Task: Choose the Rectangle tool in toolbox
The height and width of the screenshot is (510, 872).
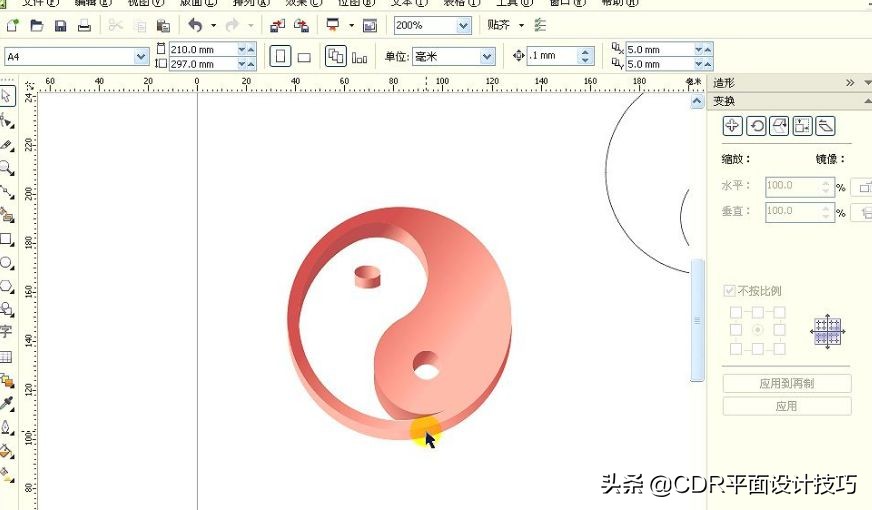Action: 6,240
